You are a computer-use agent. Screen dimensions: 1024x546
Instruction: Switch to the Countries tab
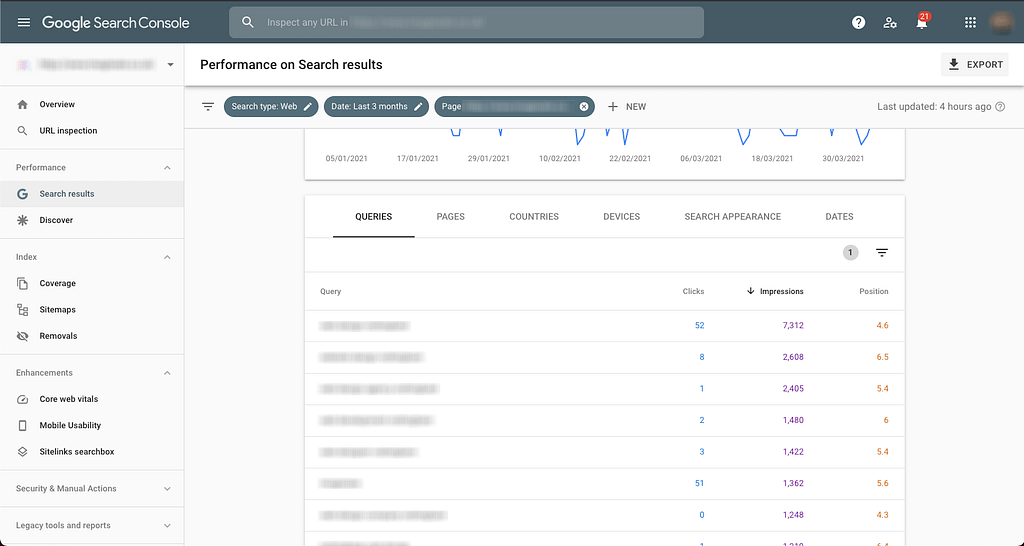pyautogui.click(x=534, y=217)
